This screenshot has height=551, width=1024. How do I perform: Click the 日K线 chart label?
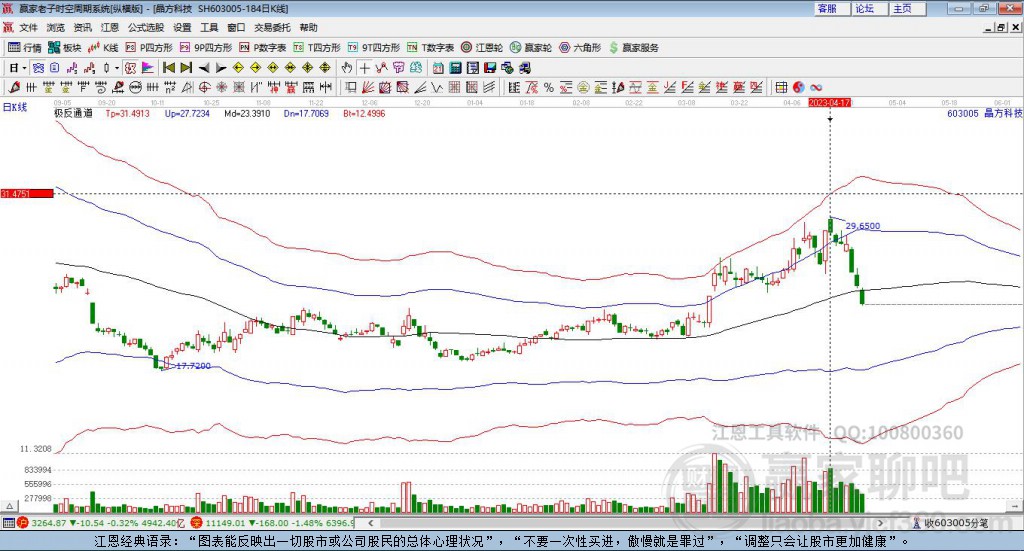[x=14, y=107]
